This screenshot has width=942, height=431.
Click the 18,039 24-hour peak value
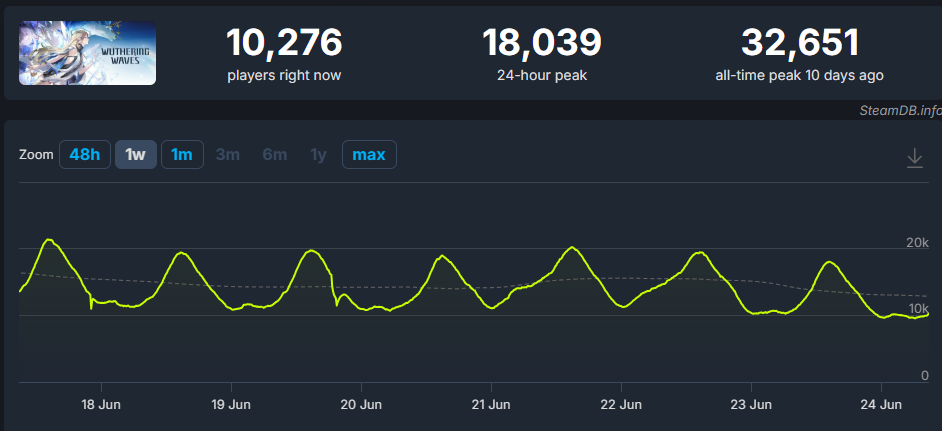tap(542, 43)
